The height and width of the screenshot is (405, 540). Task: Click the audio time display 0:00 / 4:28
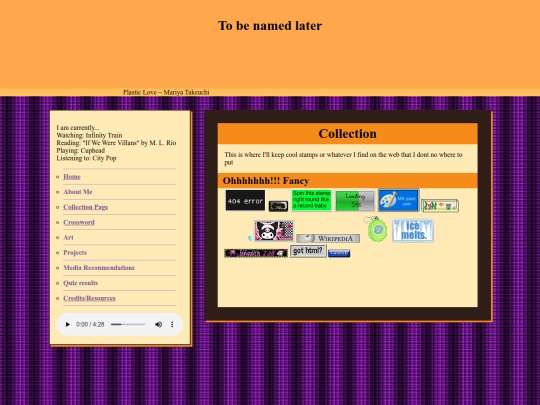pyautogui.click(x=90, y=324)
